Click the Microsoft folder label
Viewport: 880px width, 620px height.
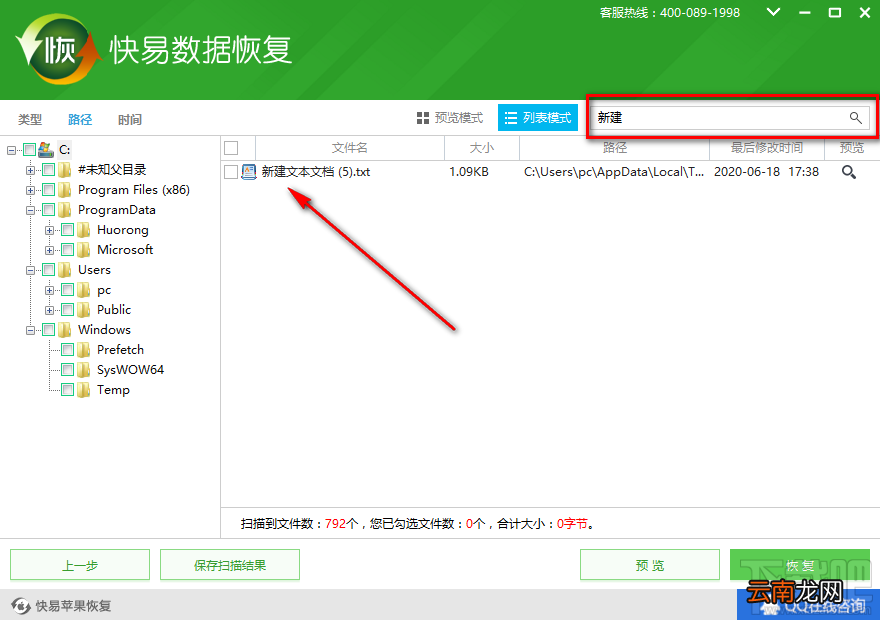(125, 250)
